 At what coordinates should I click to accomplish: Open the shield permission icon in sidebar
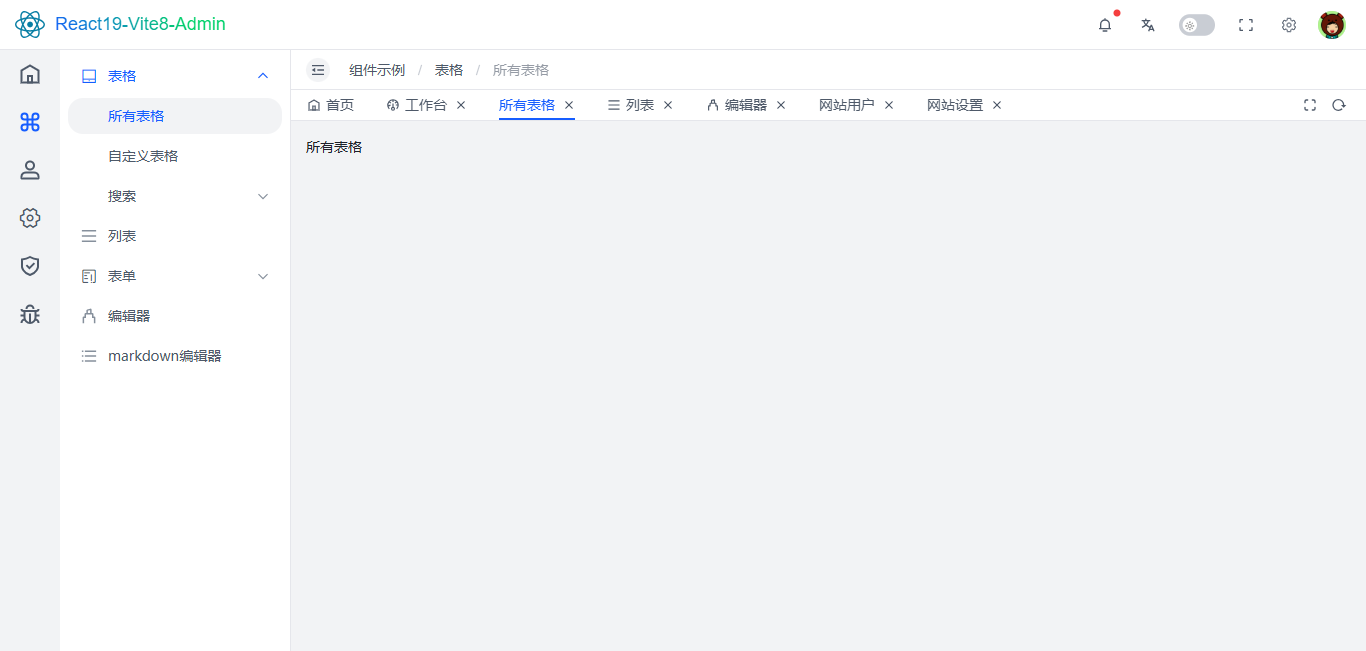point(30,266)
